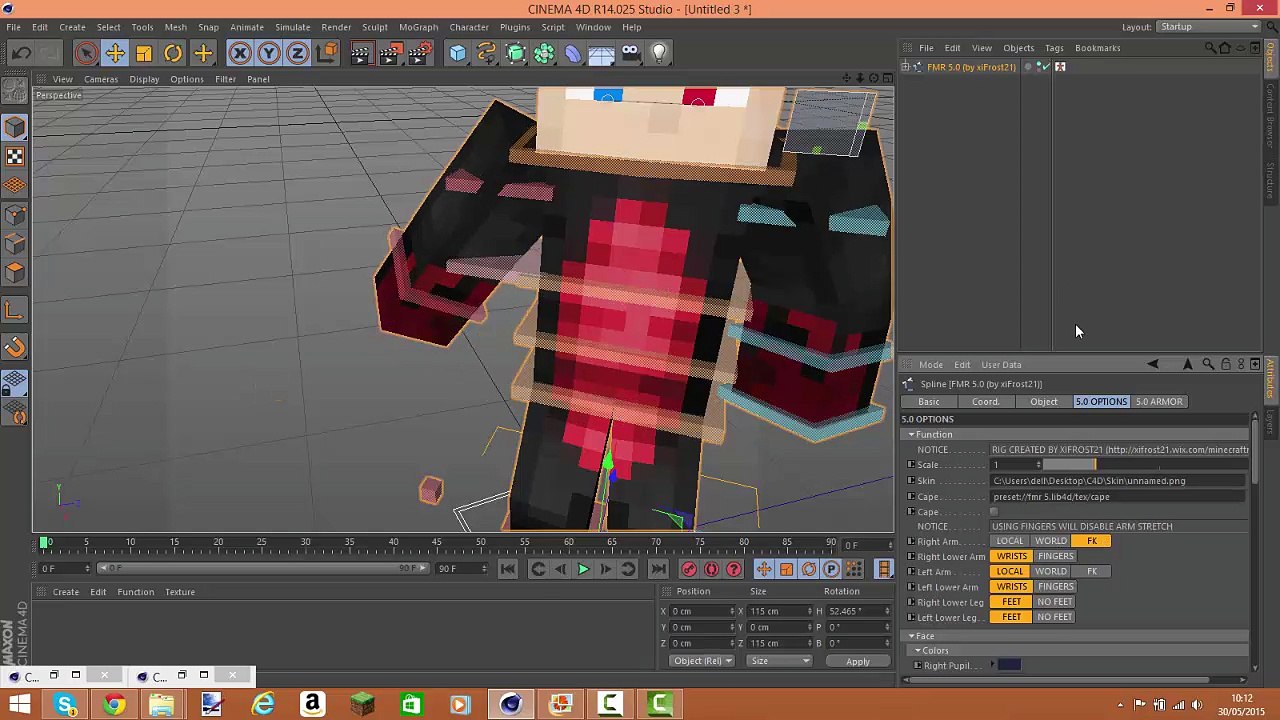
Task: Open the Layout Startup dropdown
Action: click(x=1208, y=27)
